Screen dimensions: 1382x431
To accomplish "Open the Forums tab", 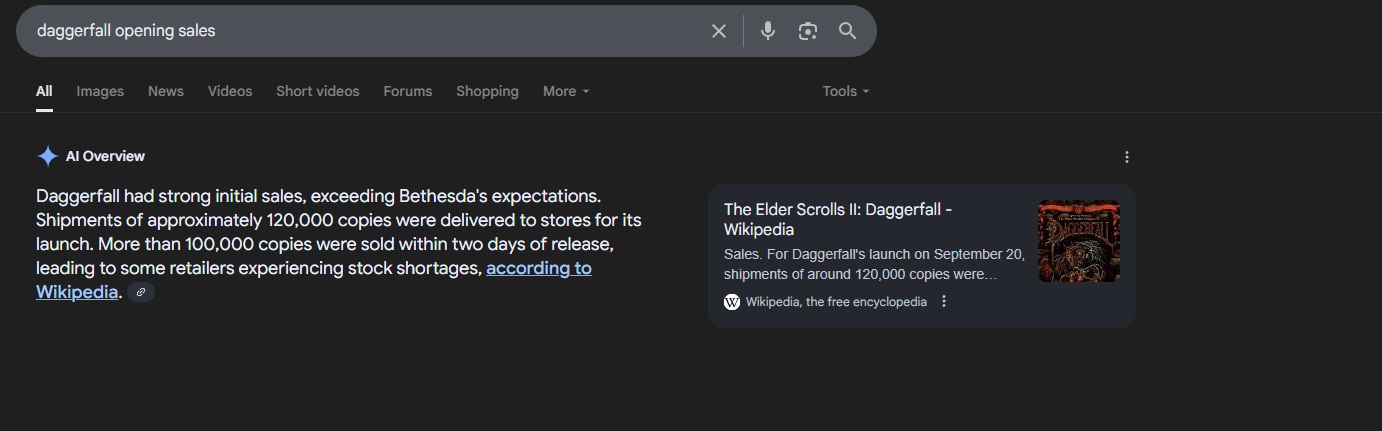I will pyautogui.click(x=408, y=91).
